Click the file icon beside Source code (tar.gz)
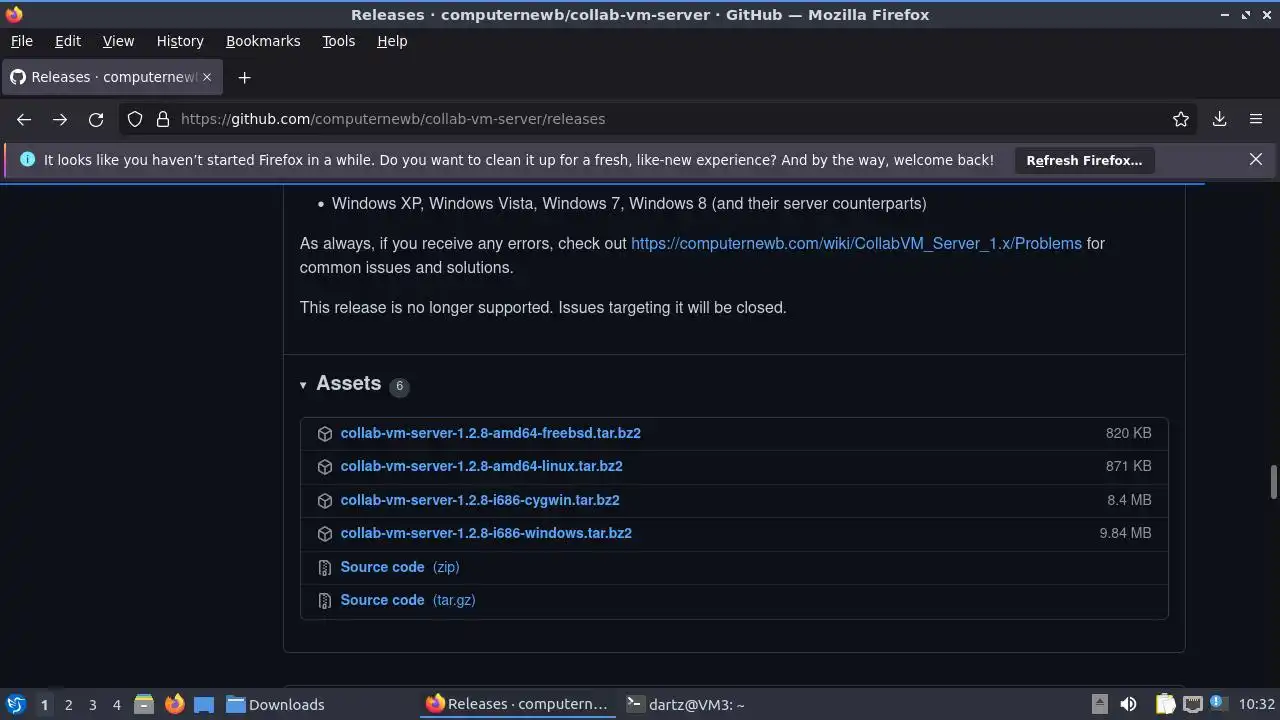This screenshot has height=720, width=1280. pos(325,601)
